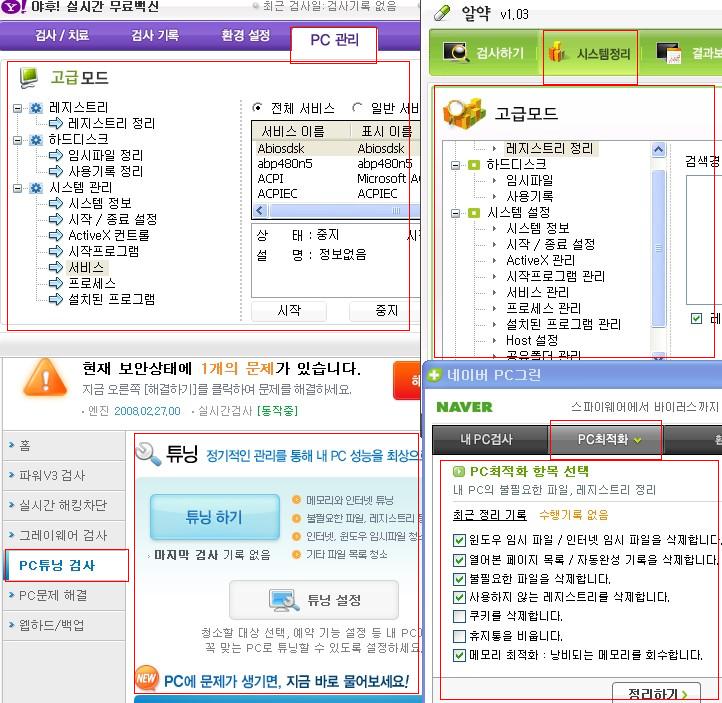
Task: Switch to 검사 / 치료 tab
Action: [62, 35]
